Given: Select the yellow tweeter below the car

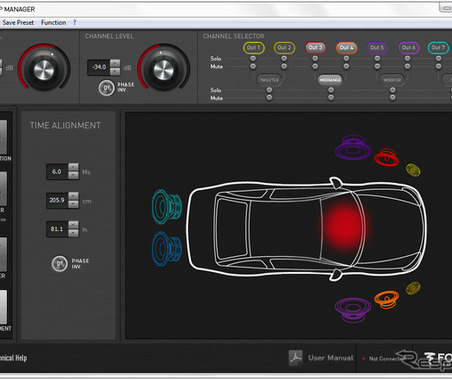Looking at the screenshot, I should click(x=413, y=288).
